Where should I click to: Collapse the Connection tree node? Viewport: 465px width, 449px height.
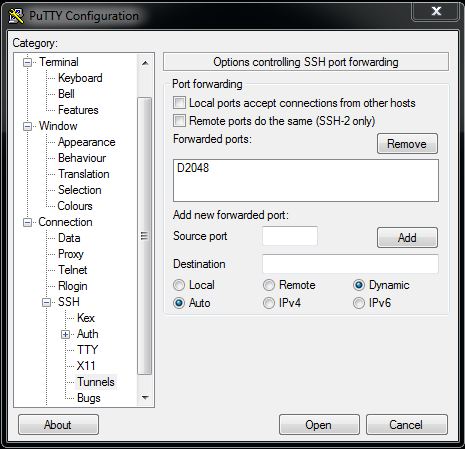[28, 222]
